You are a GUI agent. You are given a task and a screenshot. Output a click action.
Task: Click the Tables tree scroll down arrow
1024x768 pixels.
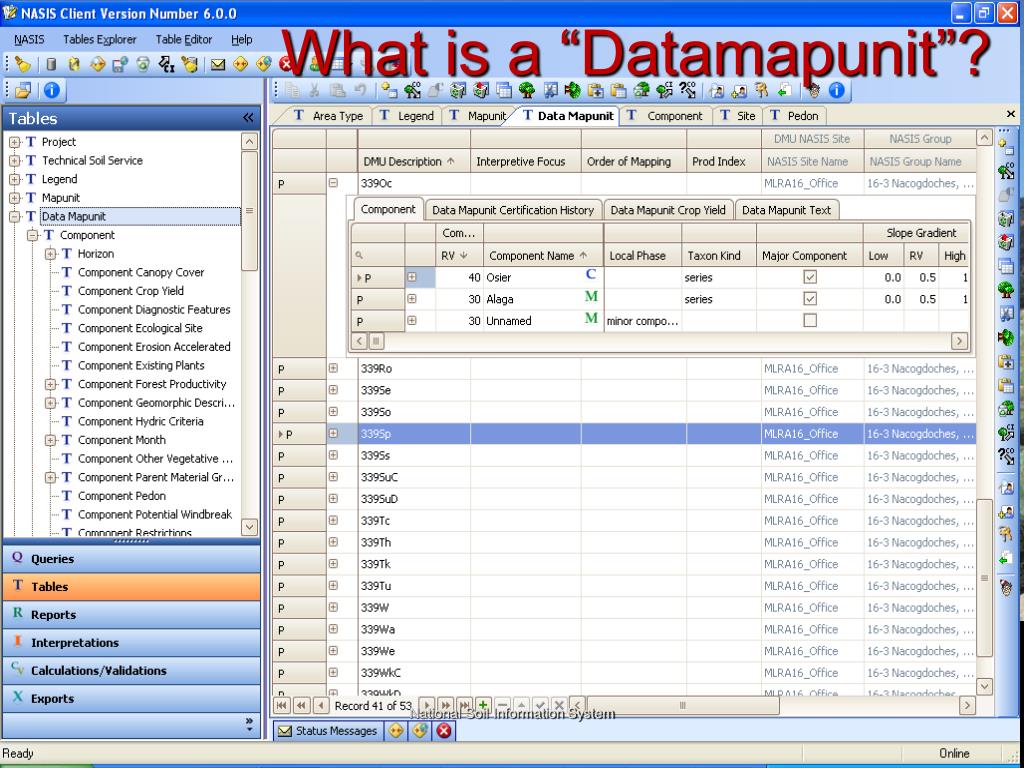click(249, 526)
